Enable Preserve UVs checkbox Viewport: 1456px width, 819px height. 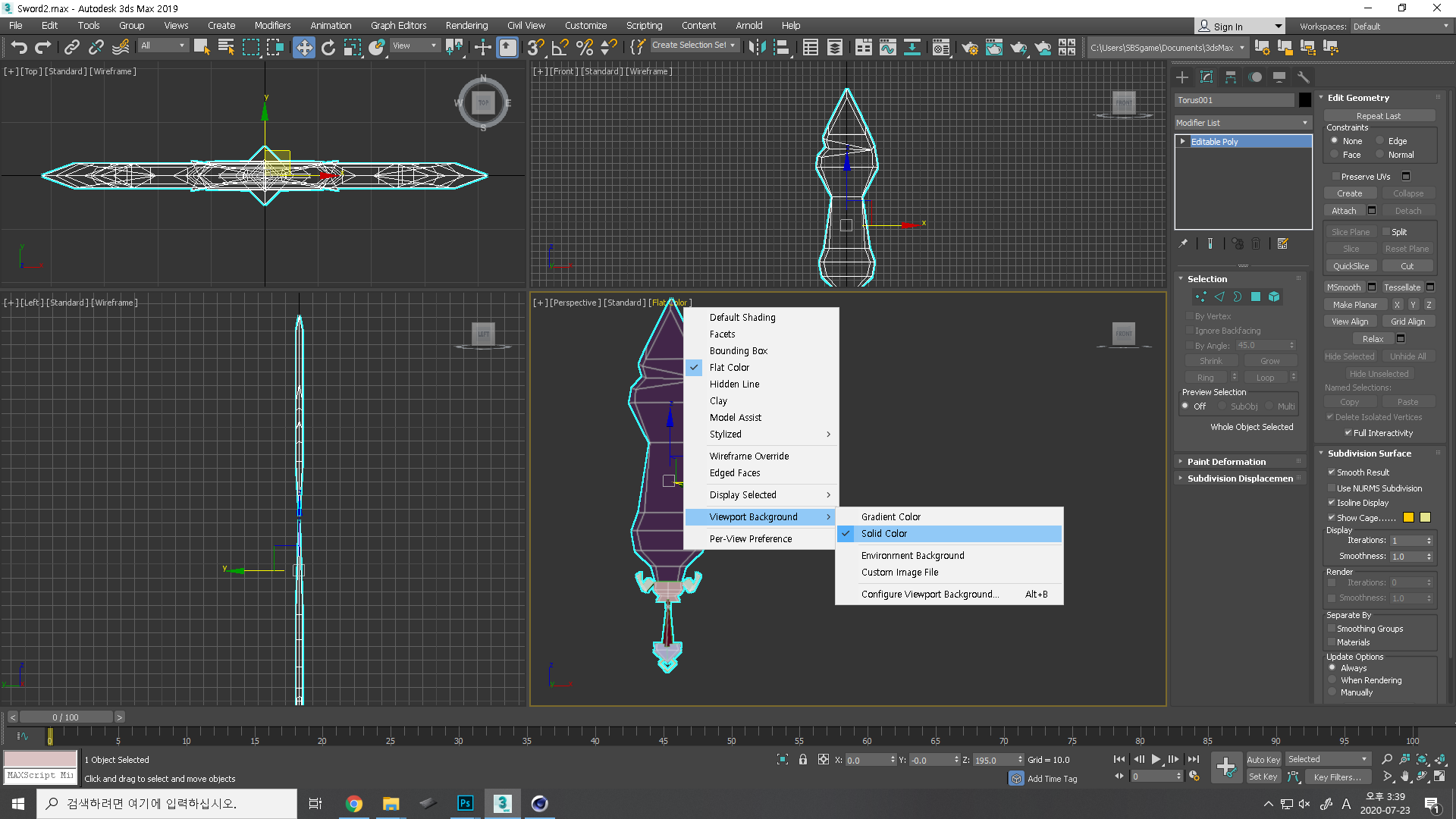coord(1336,177)
